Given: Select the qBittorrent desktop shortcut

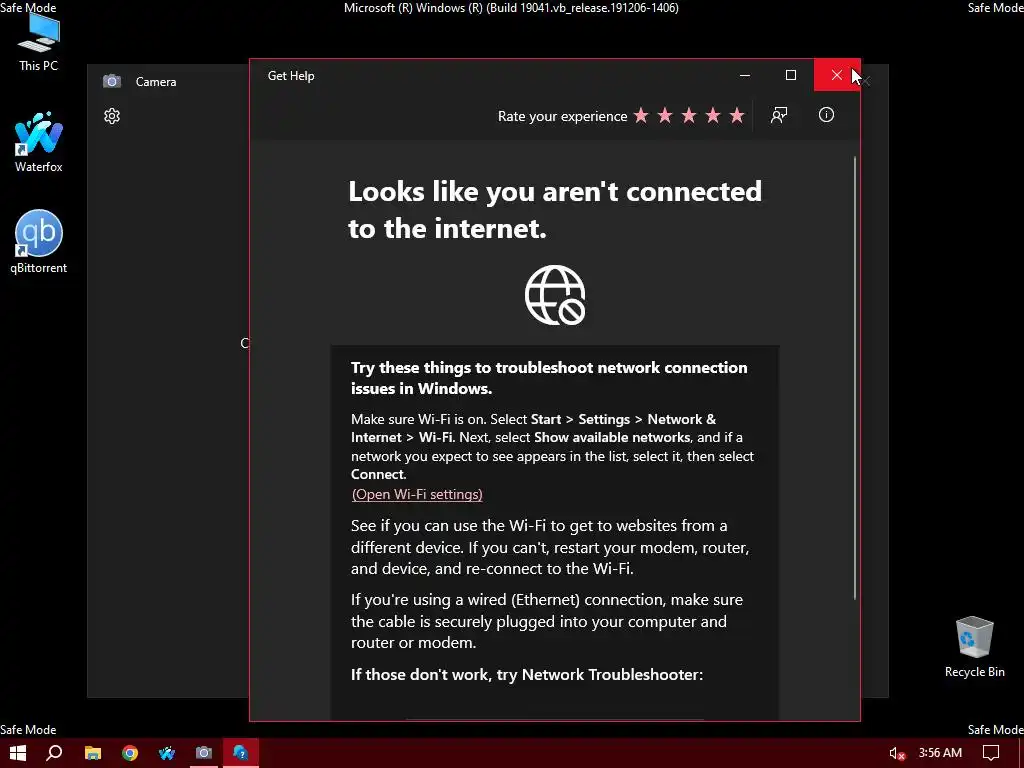Looking at the screenshot, I should [39, 242].
